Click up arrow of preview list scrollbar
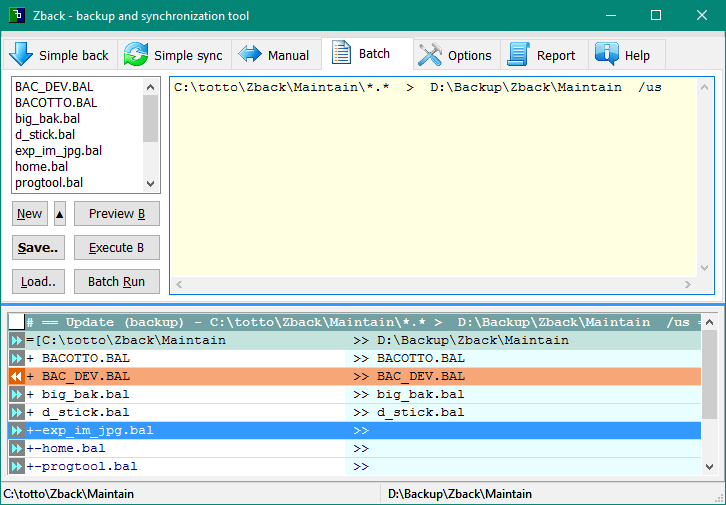This screenshot has width=726, height=505. click(x=709, y=322)
